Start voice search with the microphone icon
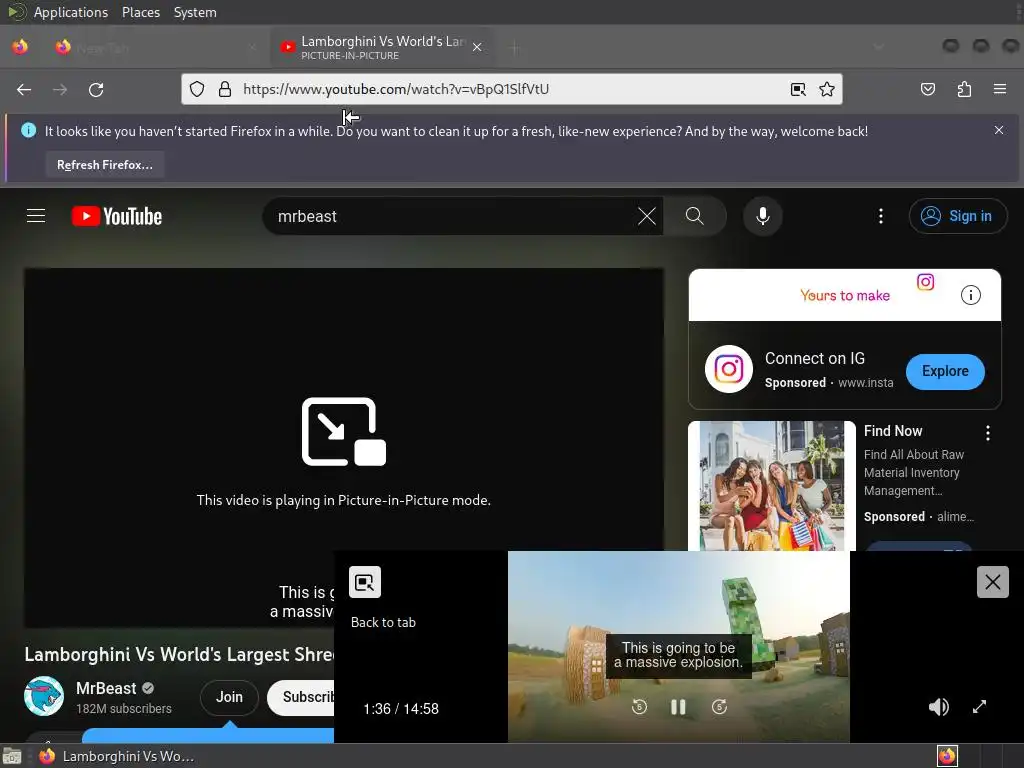 click(763, 216)
